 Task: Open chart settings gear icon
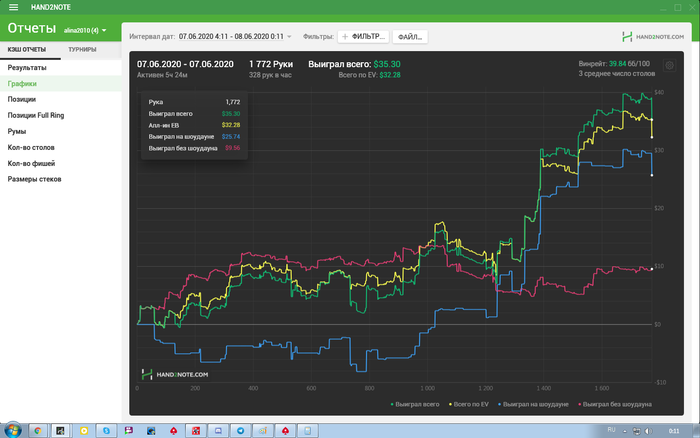click(669, 66)
